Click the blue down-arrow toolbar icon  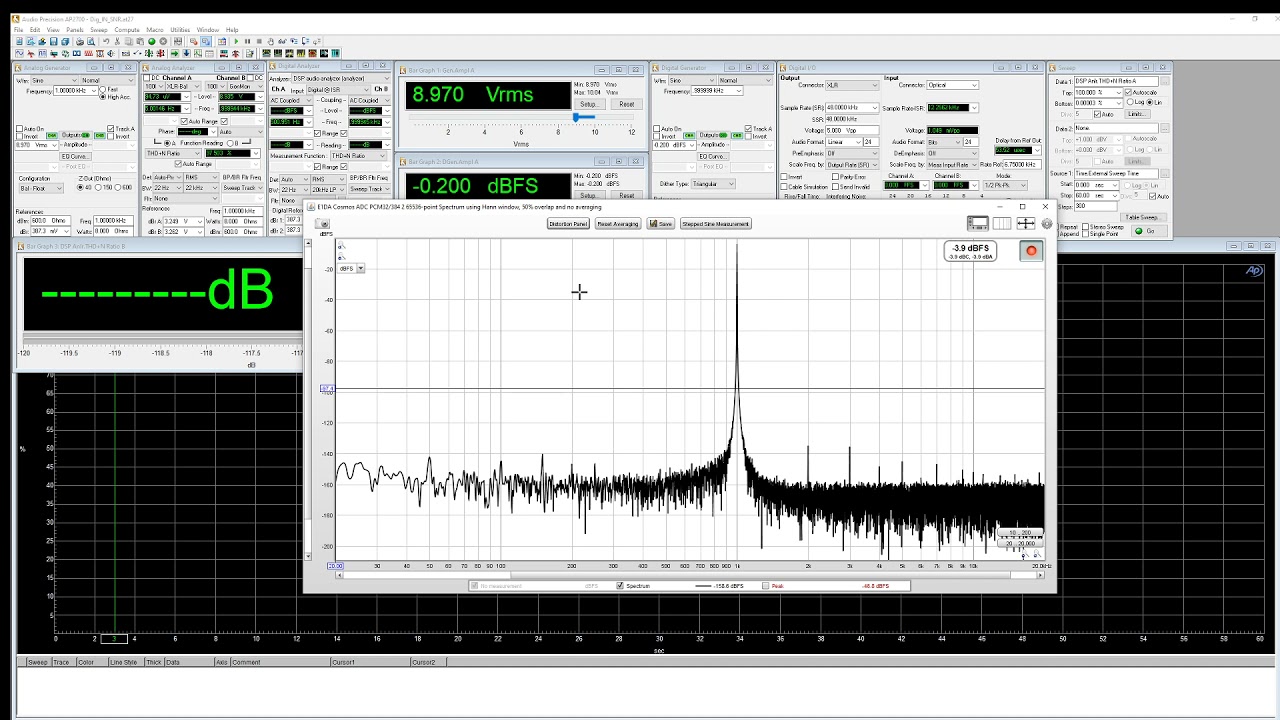186,53
